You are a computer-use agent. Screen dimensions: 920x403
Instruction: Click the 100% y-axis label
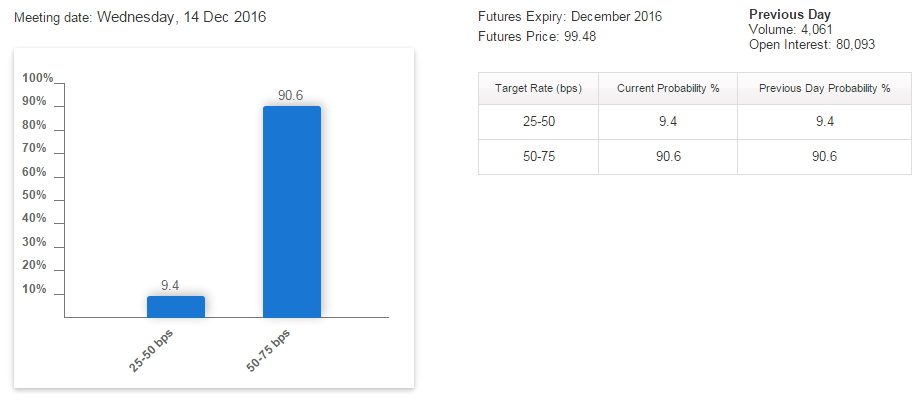tap(38, 78)
